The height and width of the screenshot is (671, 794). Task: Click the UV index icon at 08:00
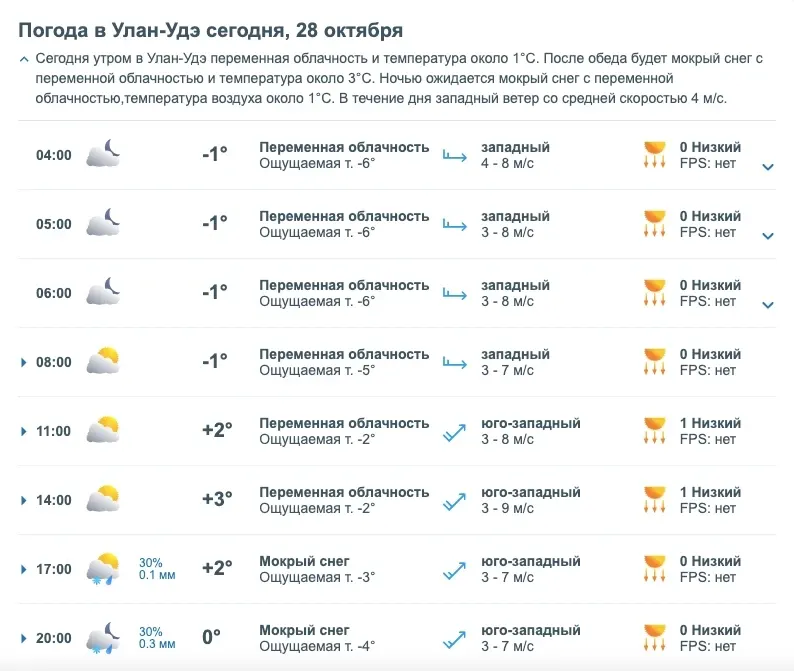[654, 362]
